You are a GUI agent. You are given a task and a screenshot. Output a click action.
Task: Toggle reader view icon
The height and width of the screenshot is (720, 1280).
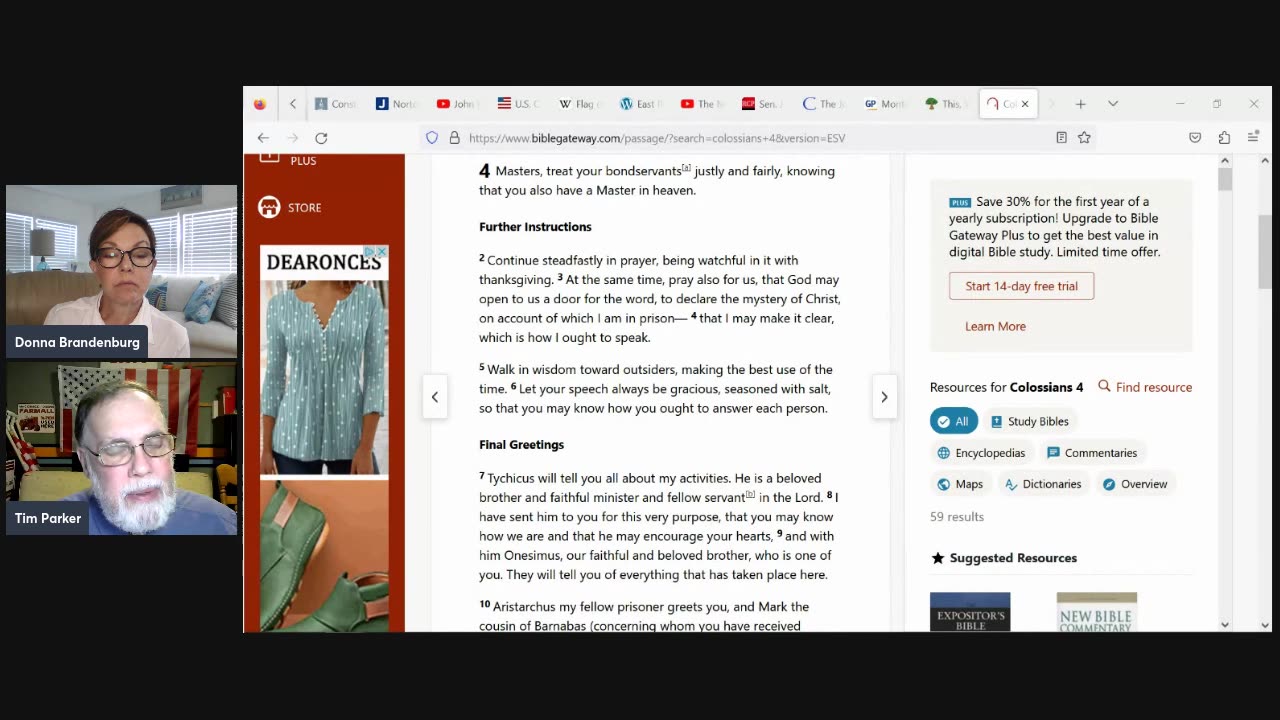click(1062, 138)
